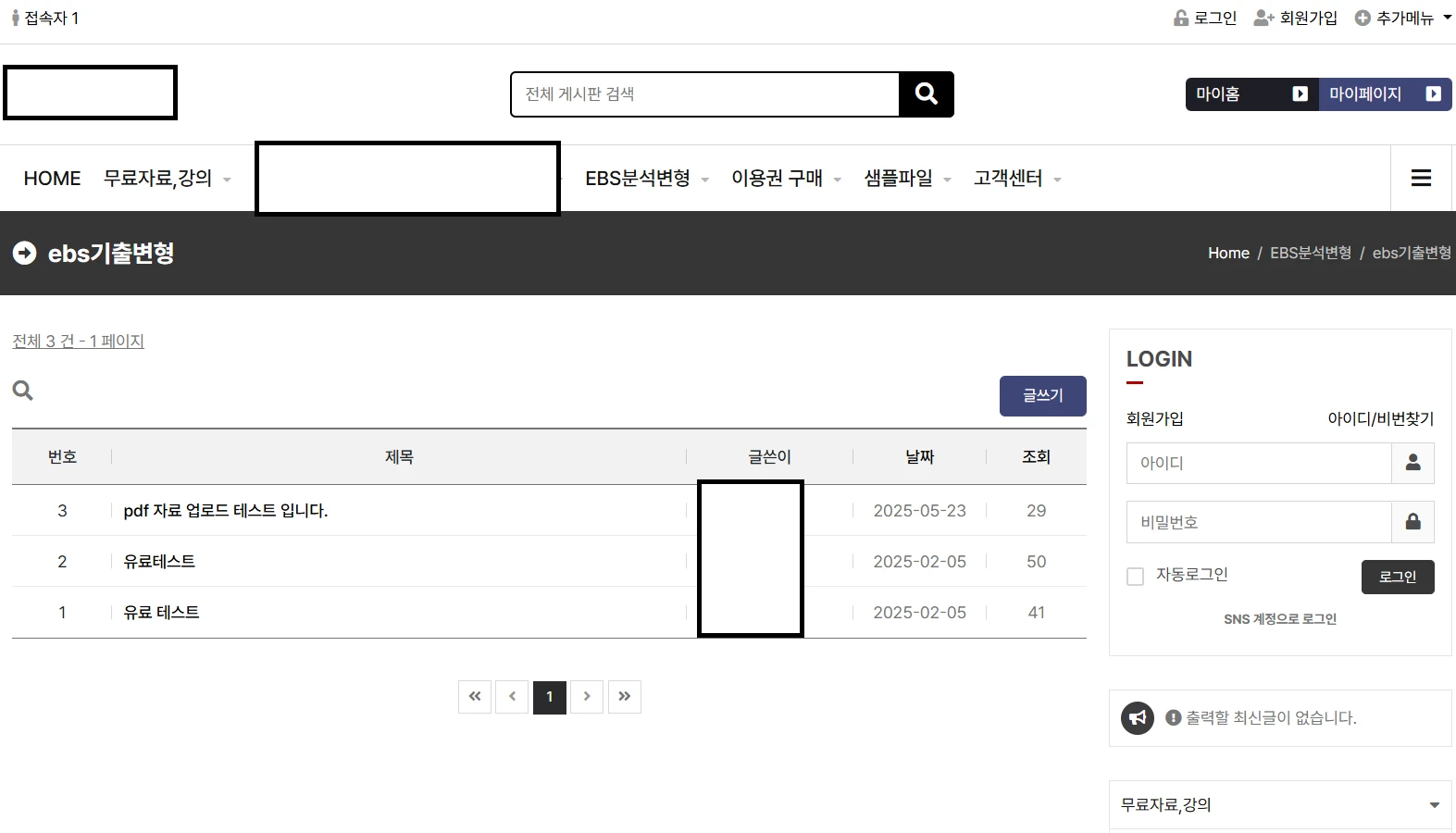1456x833 pixels.
Task: Click the board search magnifier icon
Action: tap(23, 391)
